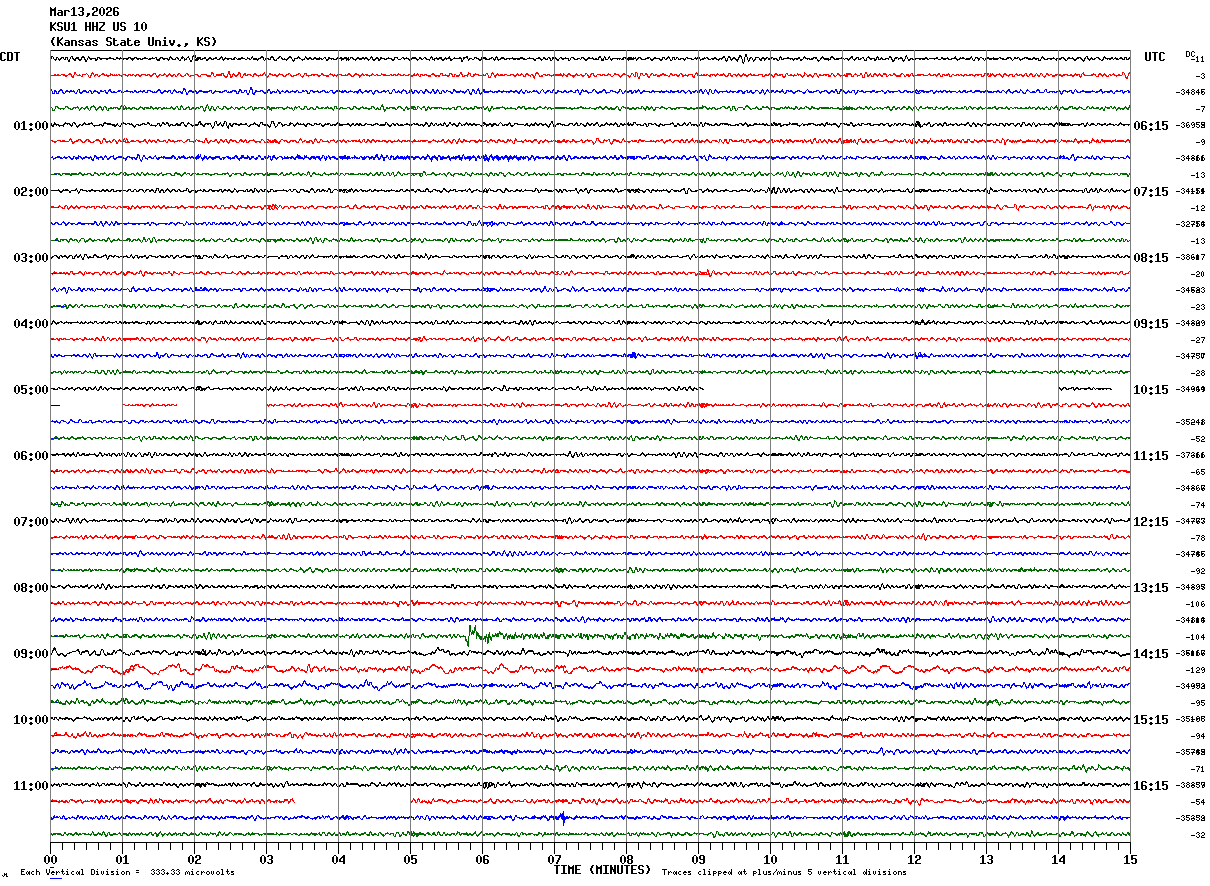Click the minute 00 axis tick label
Screen dimensions: 1210x886
50,859
